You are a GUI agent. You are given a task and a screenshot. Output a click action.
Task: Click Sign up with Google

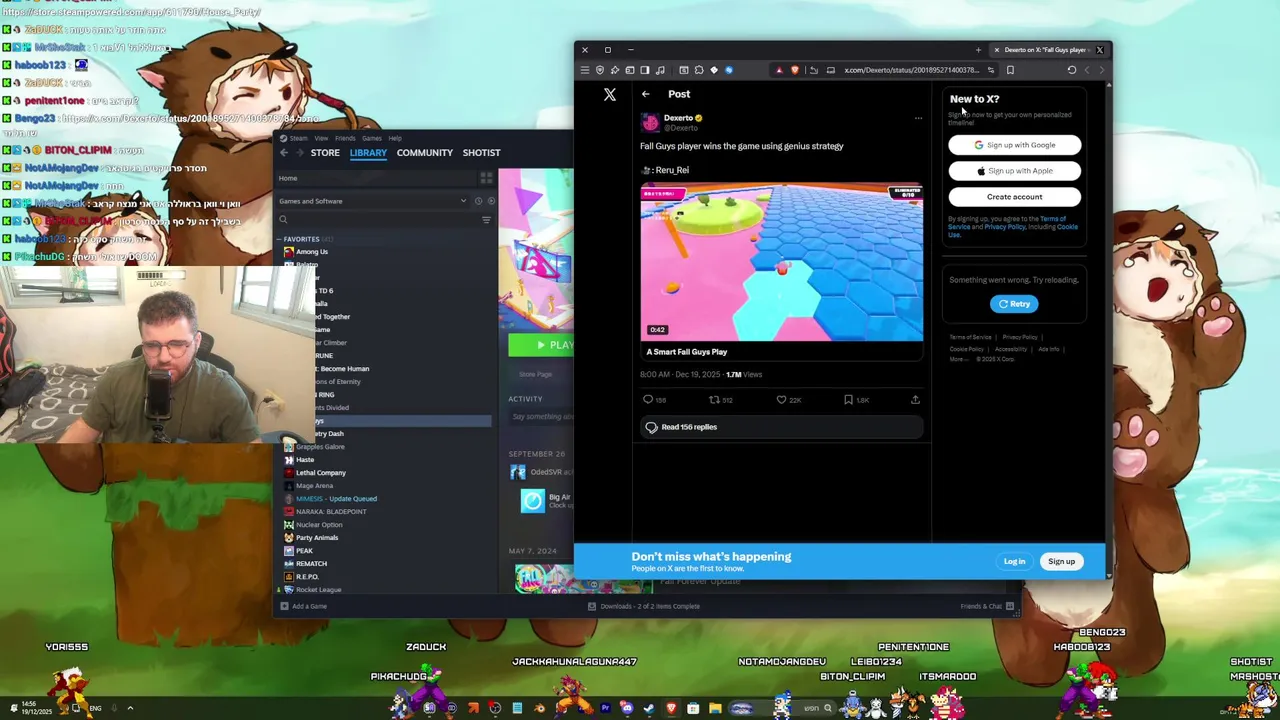(x=1015, y=145)
